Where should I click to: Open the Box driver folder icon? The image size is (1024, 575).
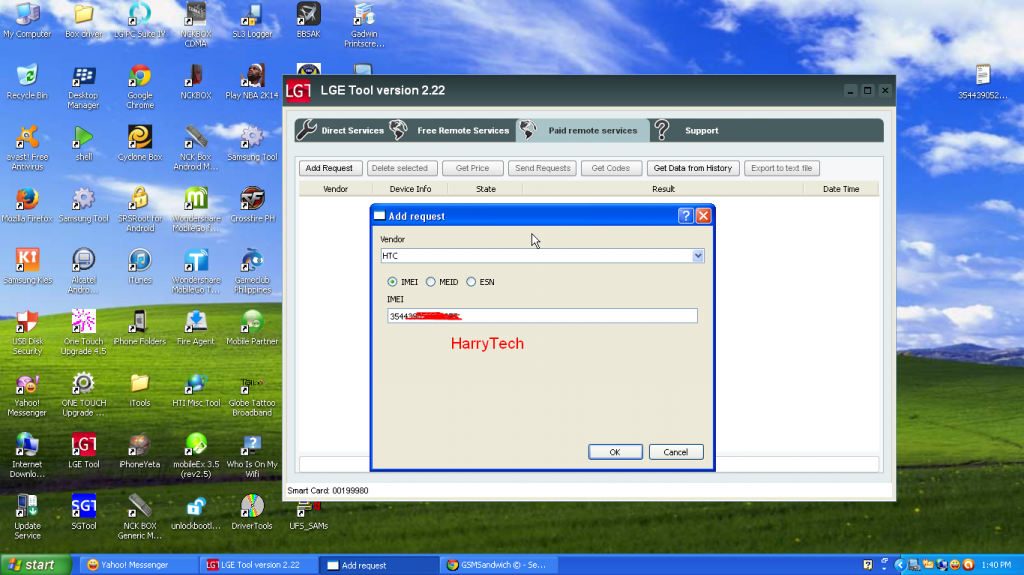coord(84,20)
